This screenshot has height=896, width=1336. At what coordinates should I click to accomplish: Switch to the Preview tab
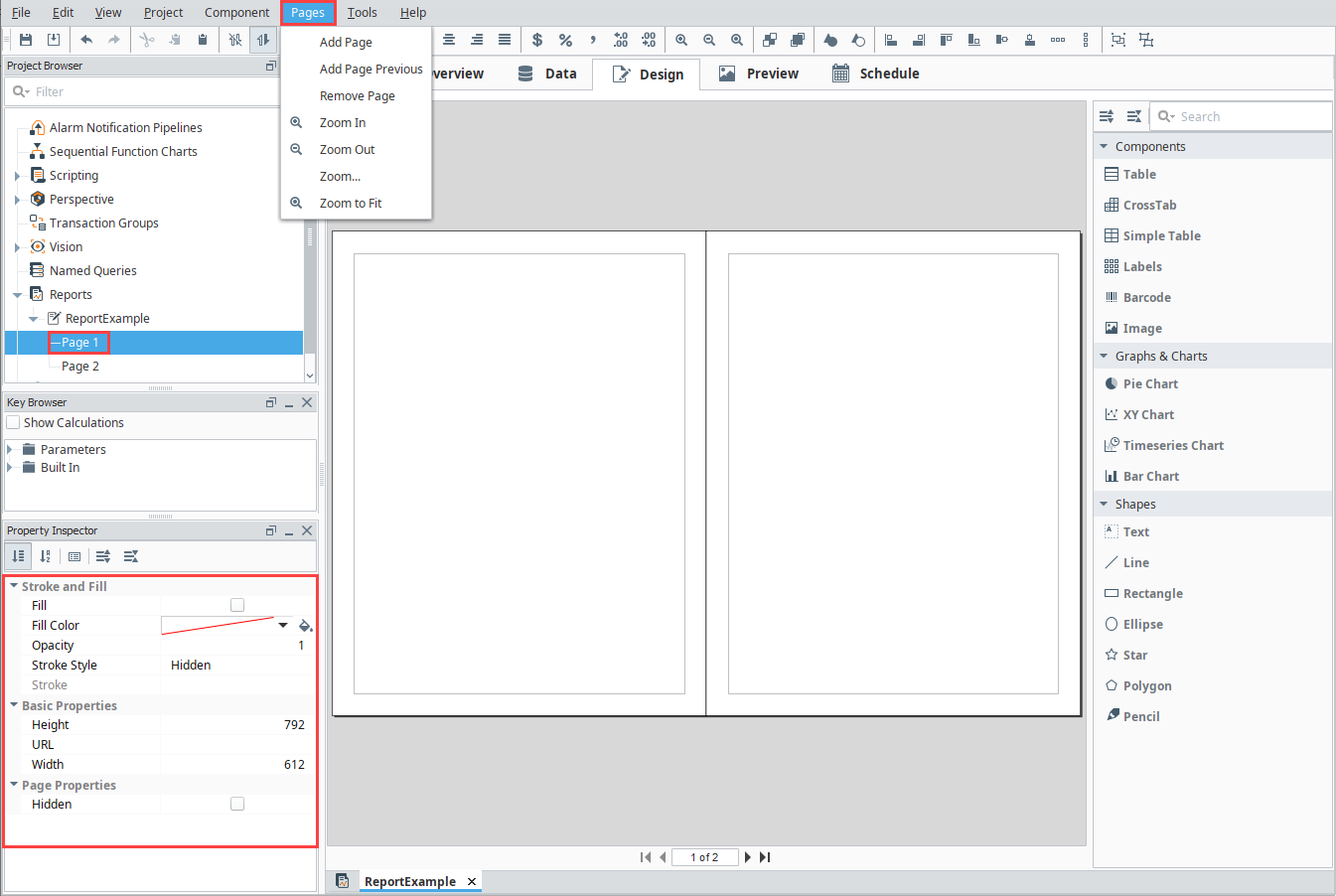[x=759, y=74]
